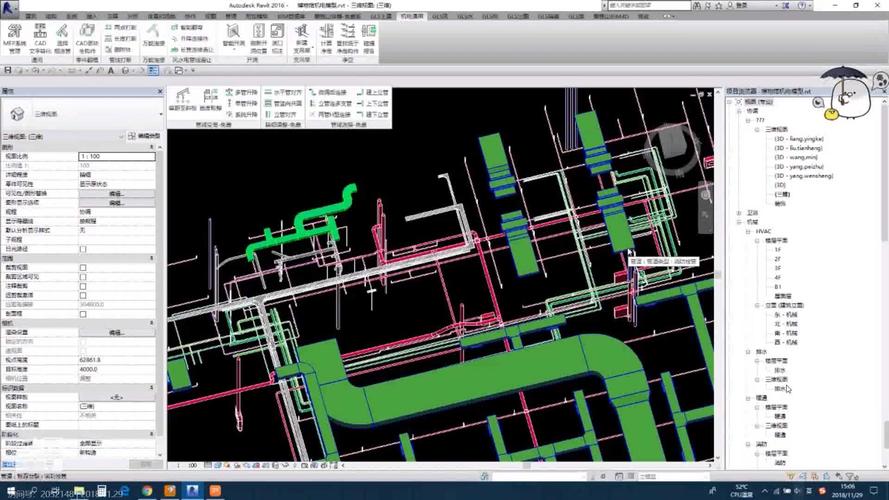Viewport: 889px width, 500px height.
Task: Open Chrome from the Windows taskbar
Action: click(x=146, y=492)
